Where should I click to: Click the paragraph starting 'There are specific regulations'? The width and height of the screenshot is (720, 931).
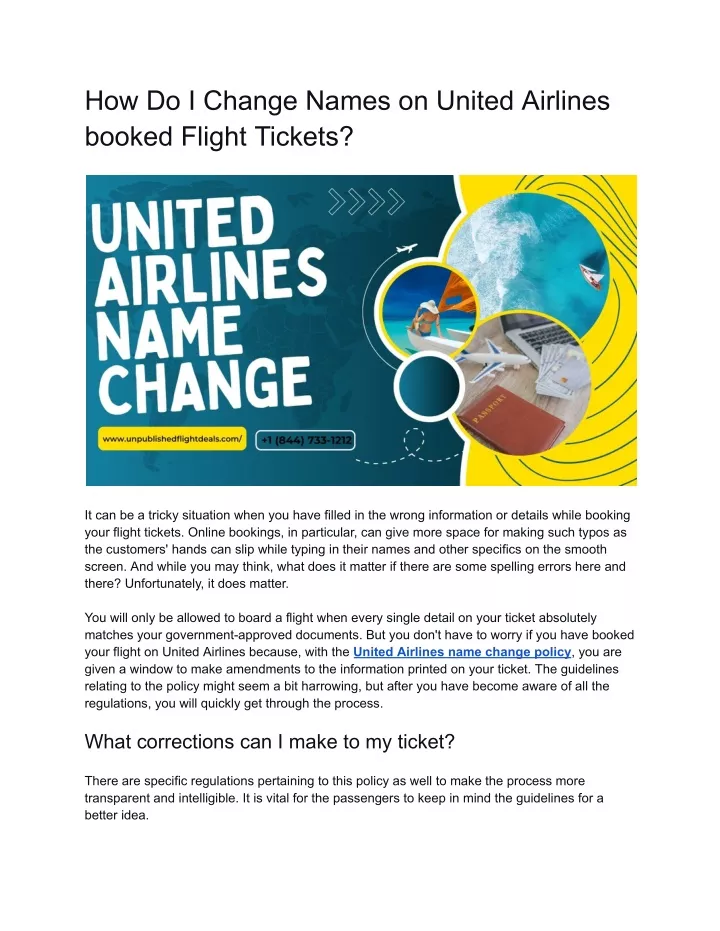pos(344,798)
